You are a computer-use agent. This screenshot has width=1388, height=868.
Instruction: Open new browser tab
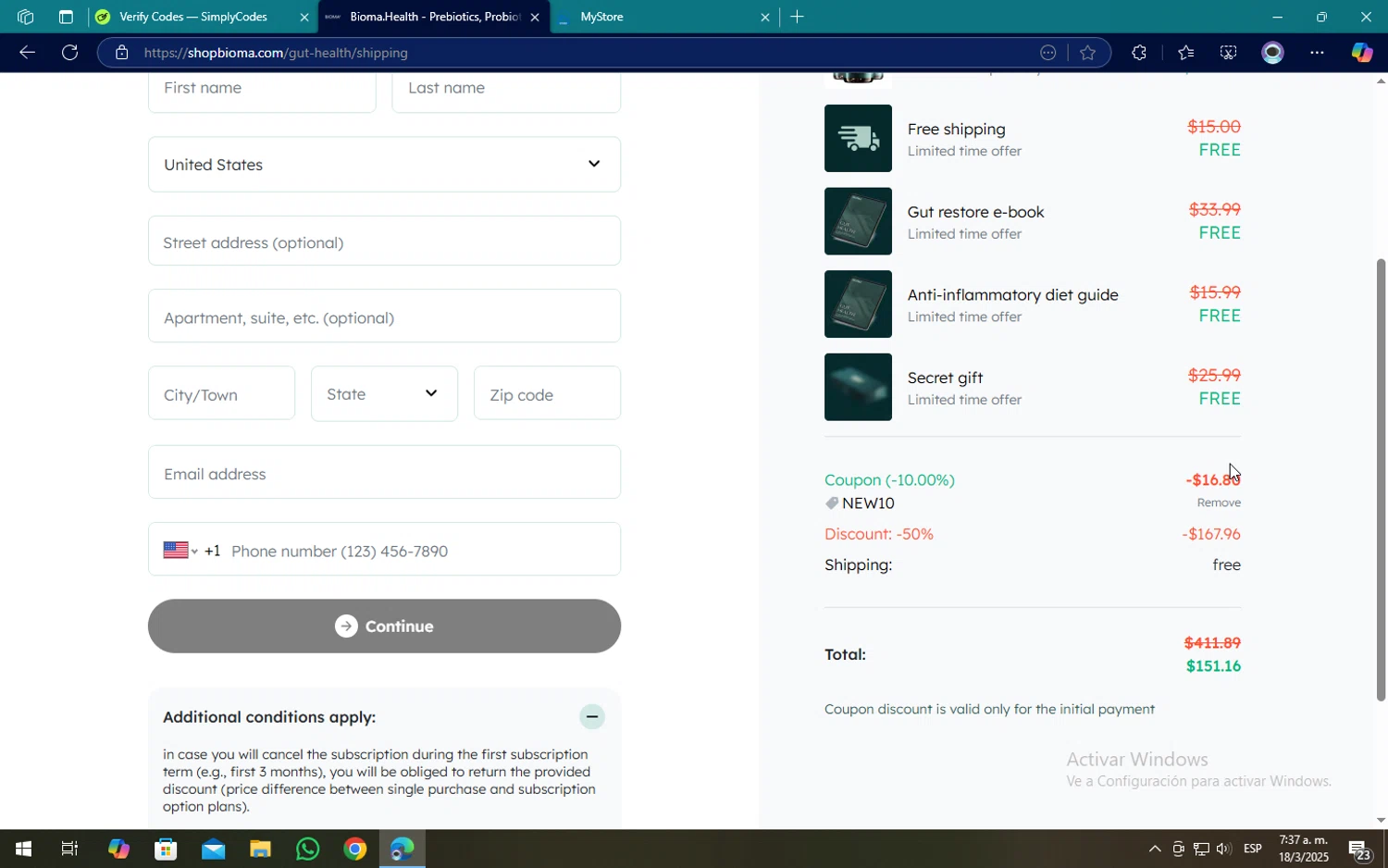pyautogui.click(x=797, y=17)
